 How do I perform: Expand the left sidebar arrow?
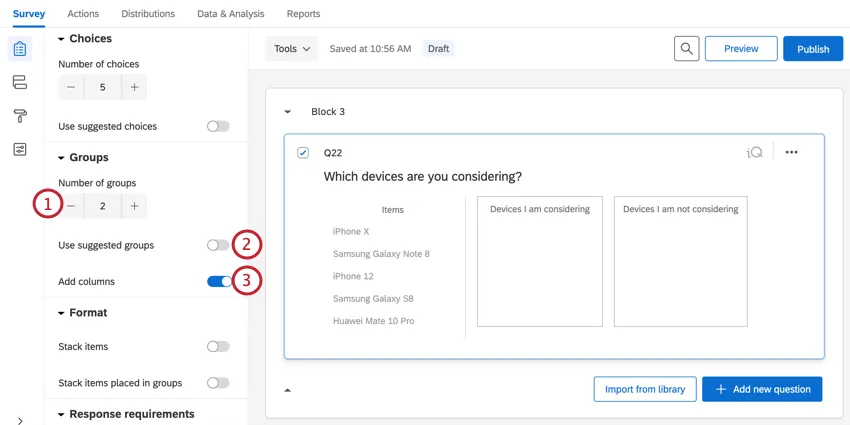pyautogui.click(x=19, y=420)
